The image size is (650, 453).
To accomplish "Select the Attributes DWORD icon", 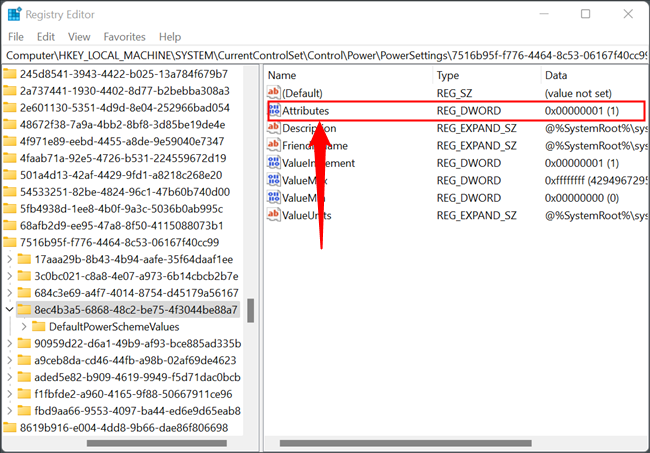I will (x=274, y=110).
